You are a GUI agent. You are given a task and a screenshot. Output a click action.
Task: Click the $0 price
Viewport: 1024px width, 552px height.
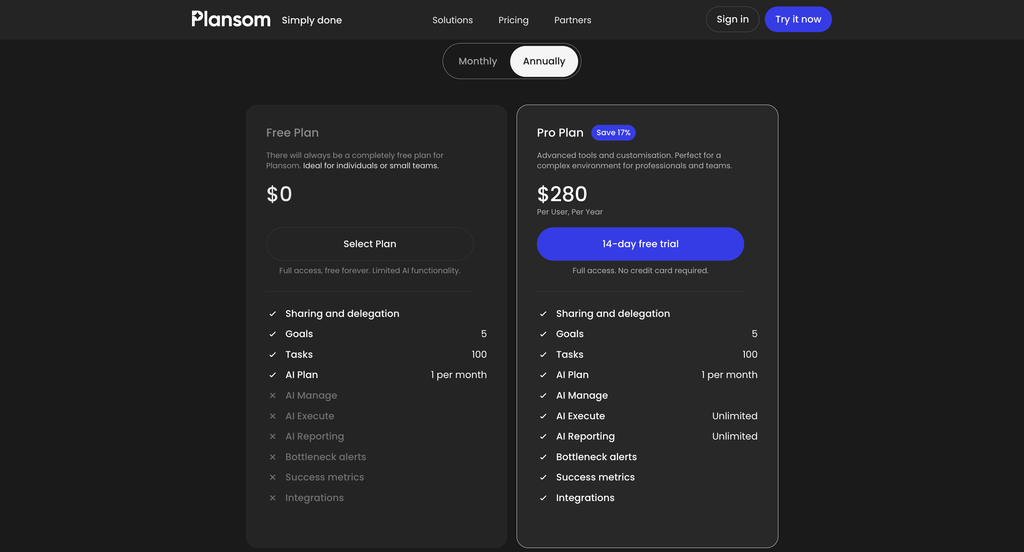coord(279,194)
